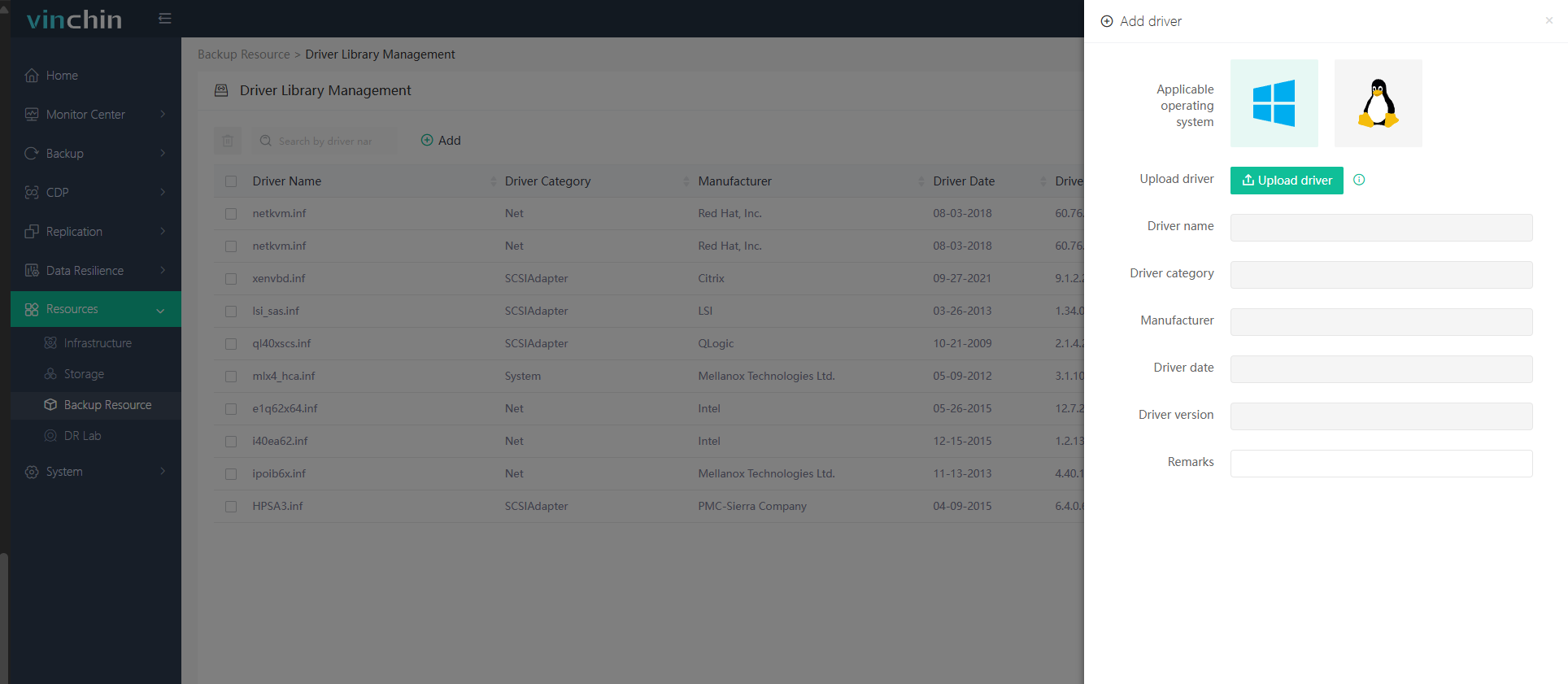Click the Vinchin logo
The height and width of the screenshot is (684, 1568).
pos(74,20)
